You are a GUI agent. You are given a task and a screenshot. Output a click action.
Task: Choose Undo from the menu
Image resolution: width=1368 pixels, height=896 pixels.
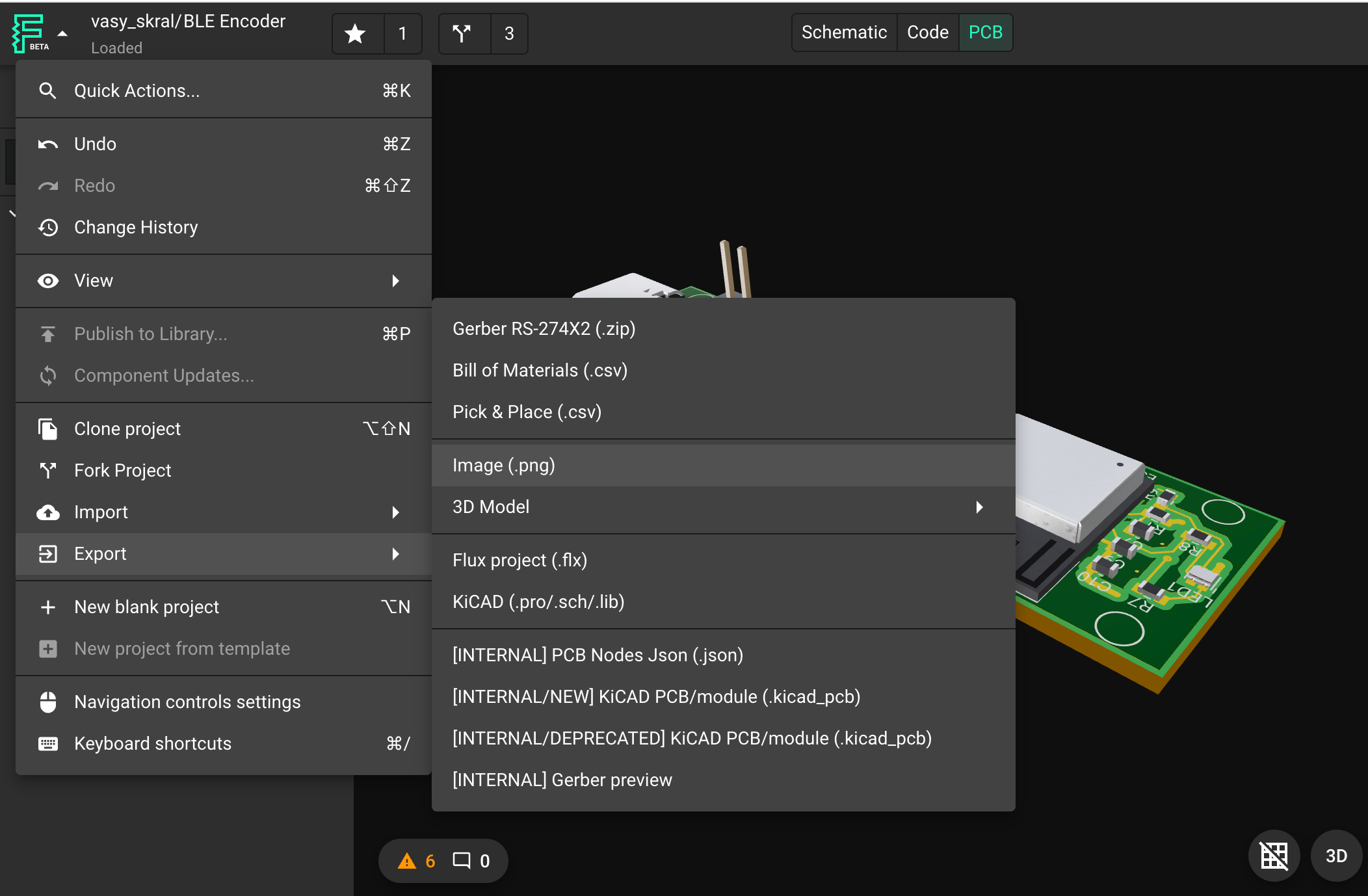pyautogui.click(x=224, y=144)
